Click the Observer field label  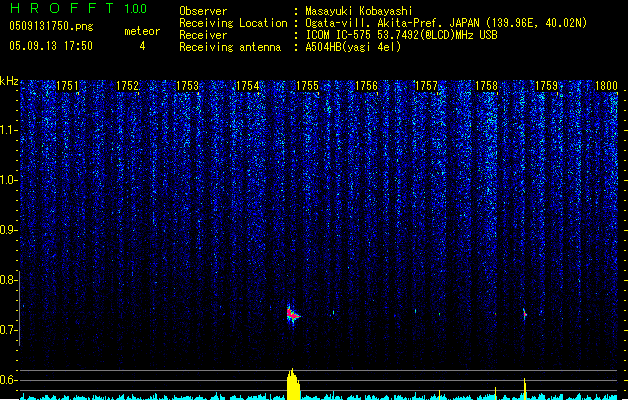(203, 11)
